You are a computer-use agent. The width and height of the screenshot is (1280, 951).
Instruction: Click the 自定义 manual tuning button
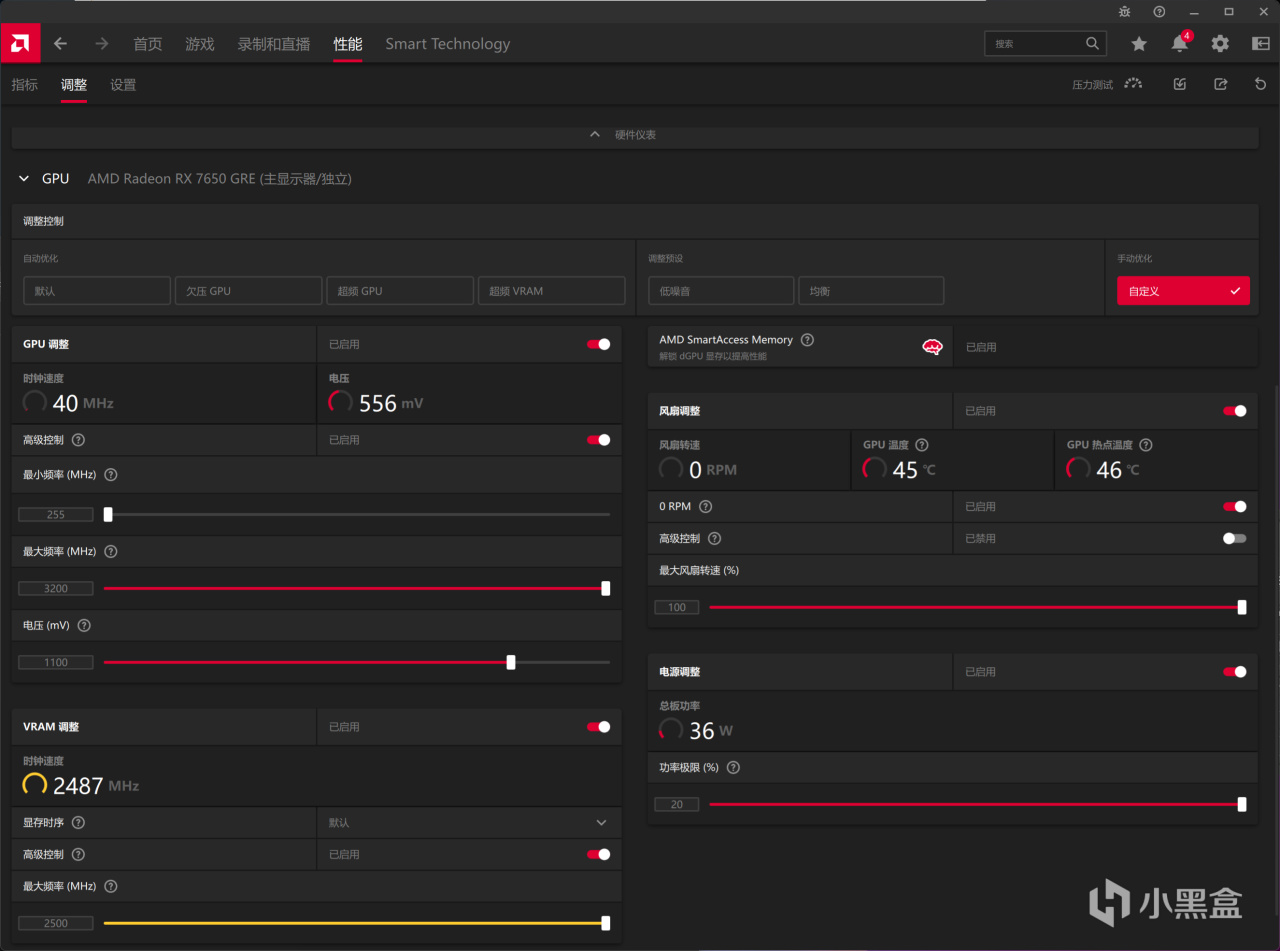(1183, 291)
